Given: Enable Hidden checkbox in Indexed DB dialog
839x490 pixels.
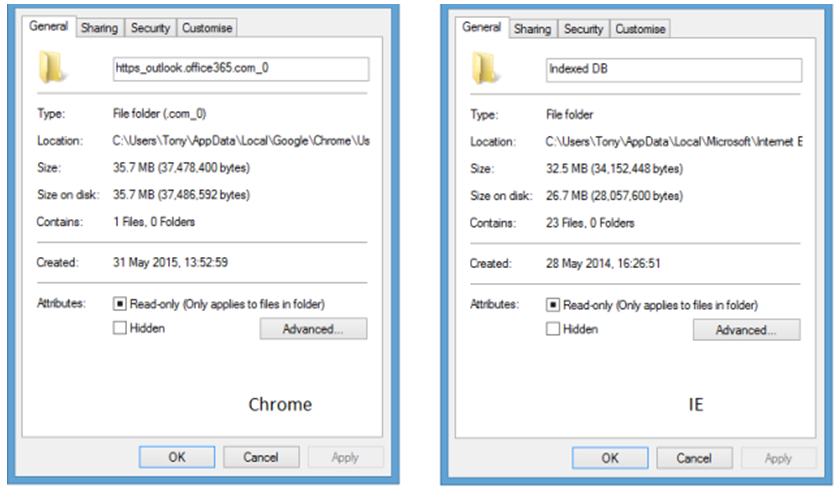Looking at the screenshot, I should [553, 328].
